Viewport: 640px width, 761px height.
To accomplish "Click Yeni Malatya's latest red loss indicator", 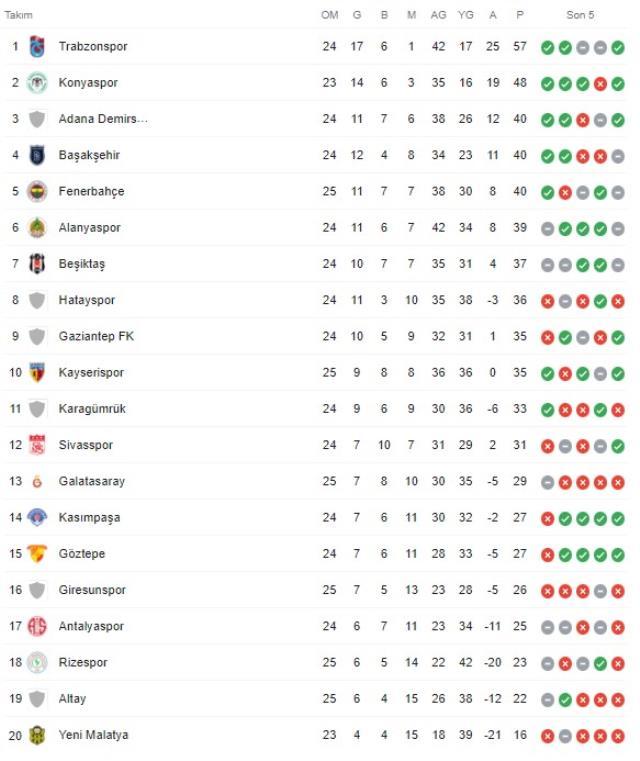I will (x=618, y=735).
